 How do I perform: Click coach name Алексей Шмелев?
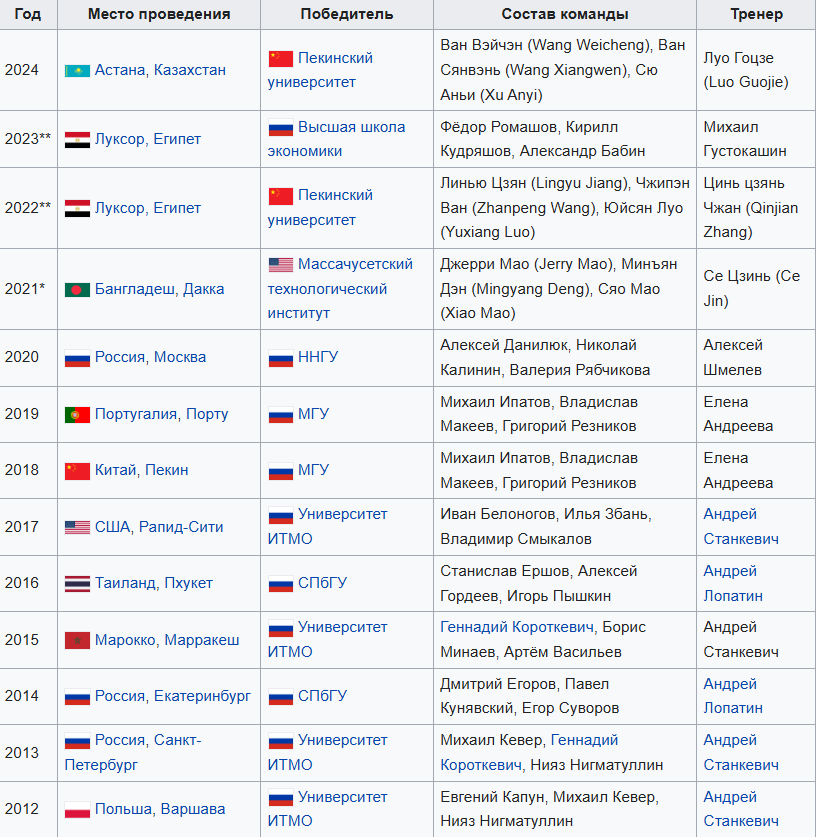pyautogui.click(x=733, y=357)
